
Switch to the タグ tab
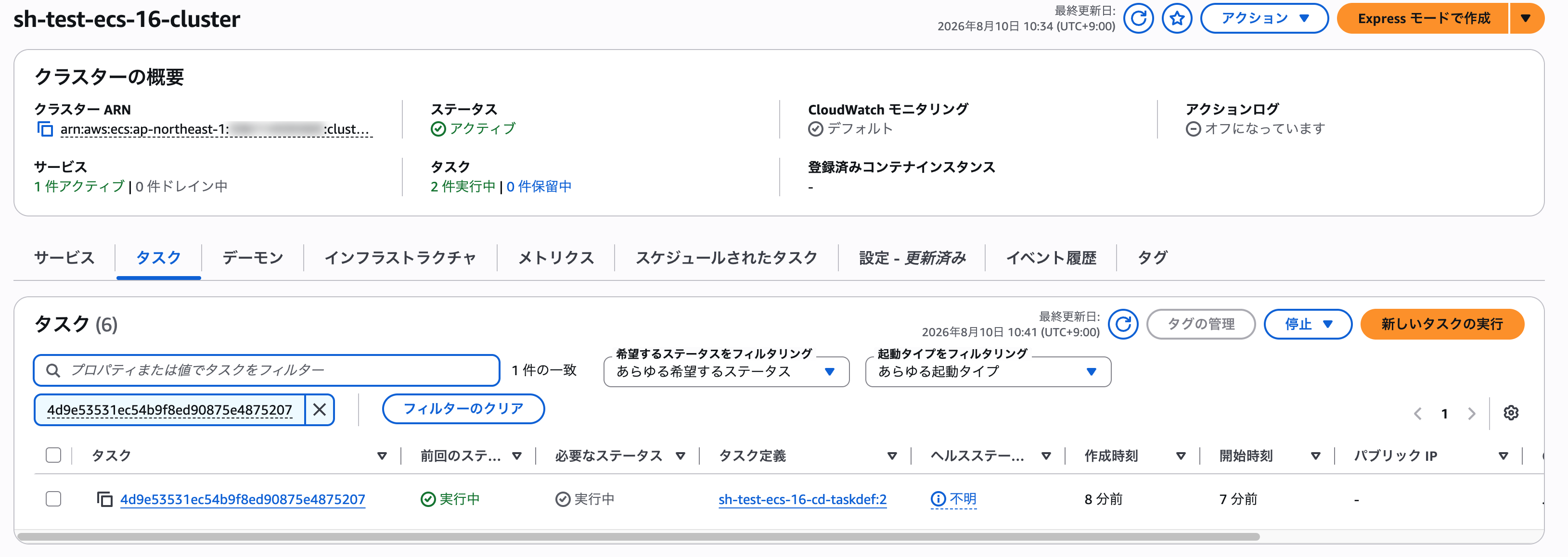tap(1152, 258)
